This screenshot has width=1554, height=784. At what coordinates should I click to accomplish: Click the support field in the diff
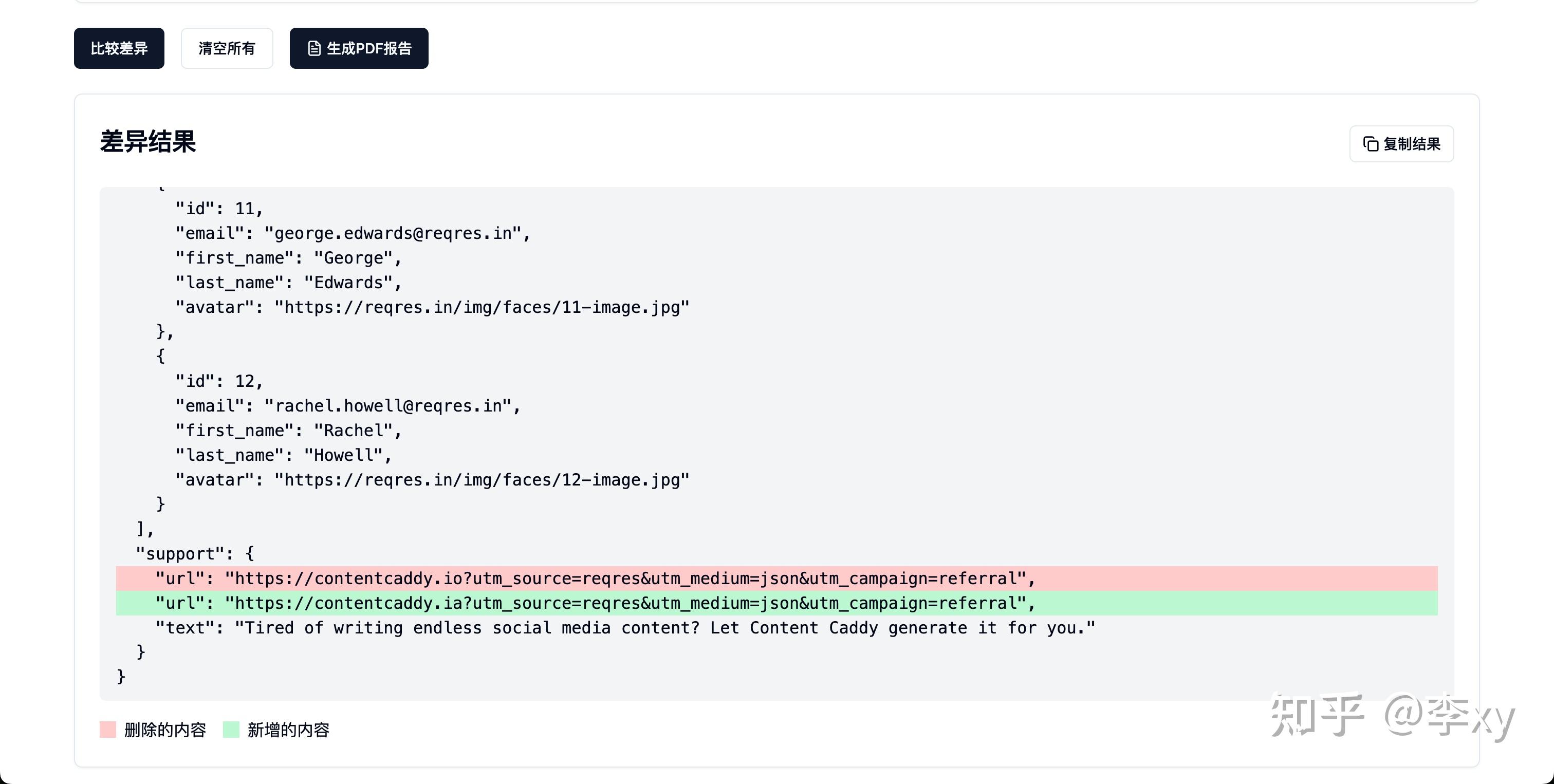194,553
